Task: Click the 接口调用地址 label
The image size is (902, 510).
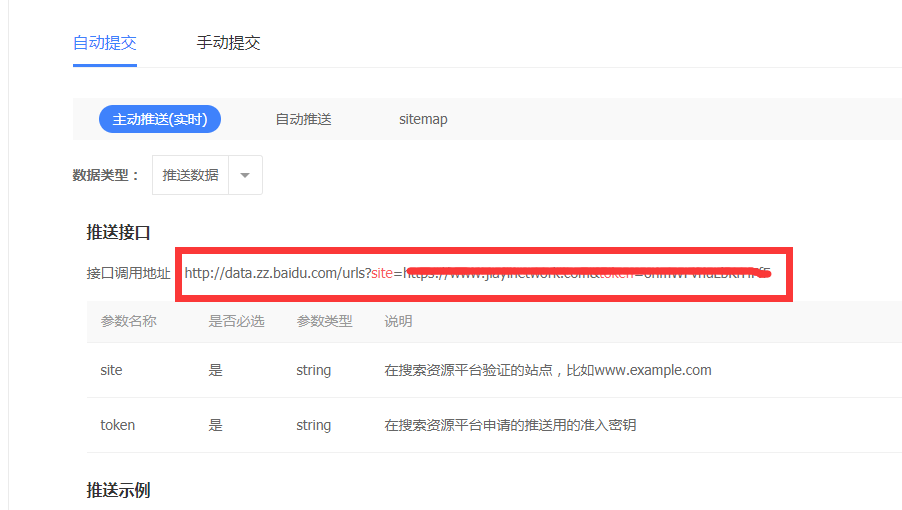Action: [x=128, y=273]
